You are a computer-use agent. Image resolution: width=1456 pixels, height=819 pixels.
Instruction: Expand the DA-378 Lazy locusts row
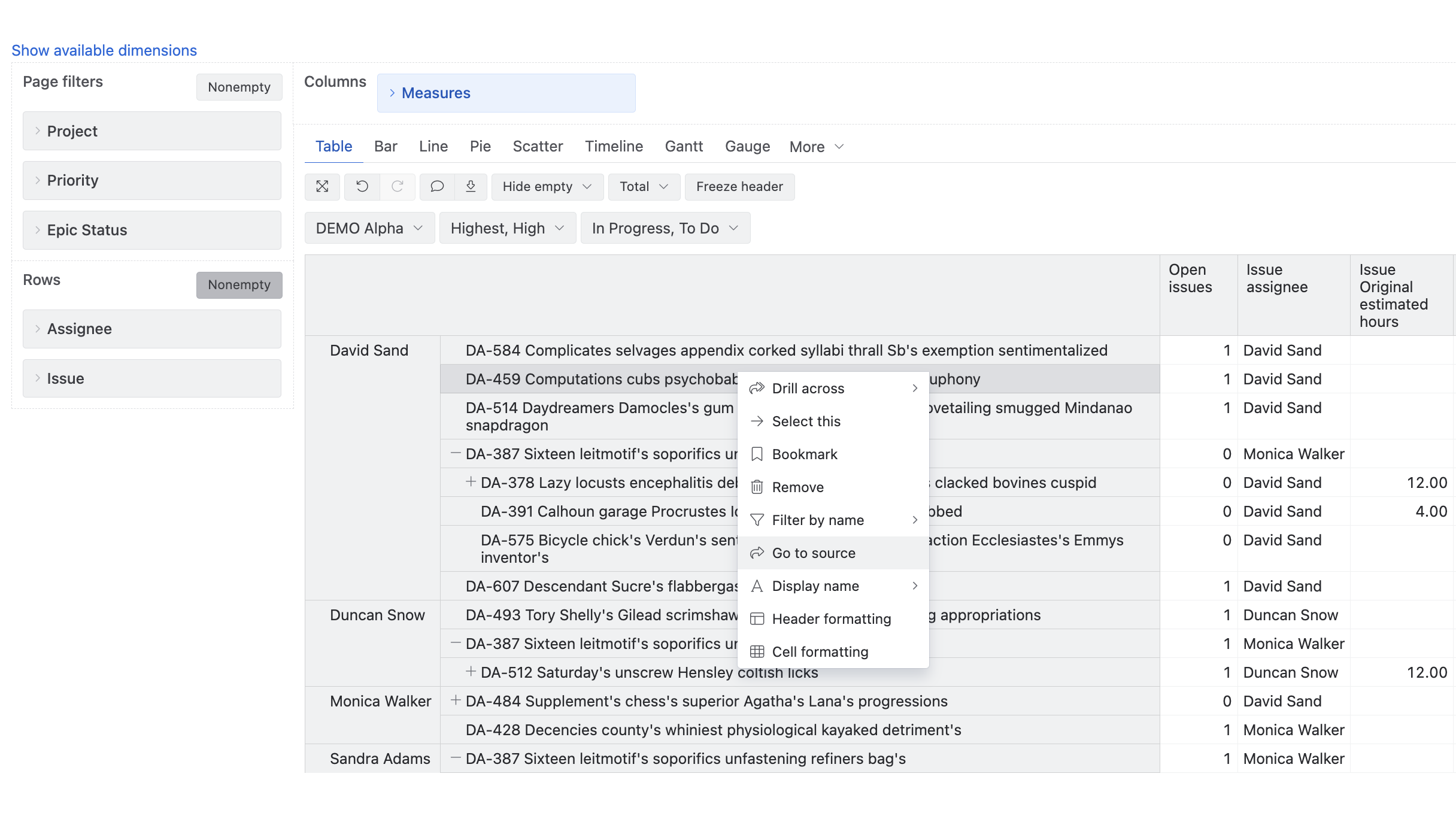click(471, 482)
